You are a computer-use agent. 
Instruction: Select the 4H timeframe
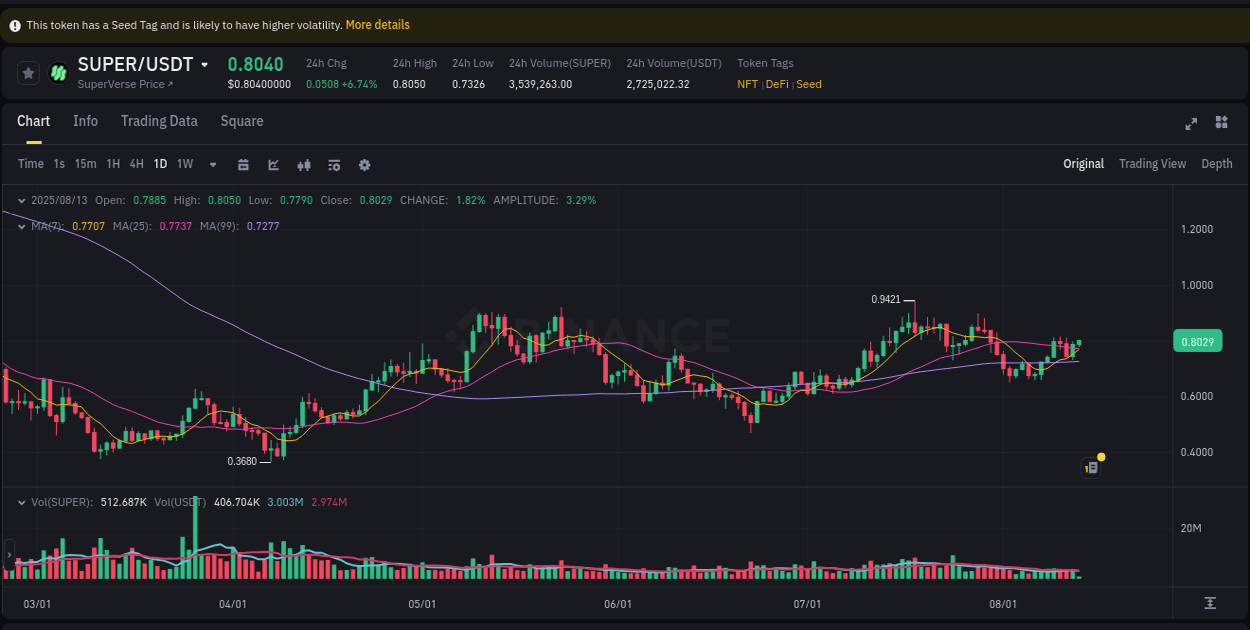pos(136,164)
